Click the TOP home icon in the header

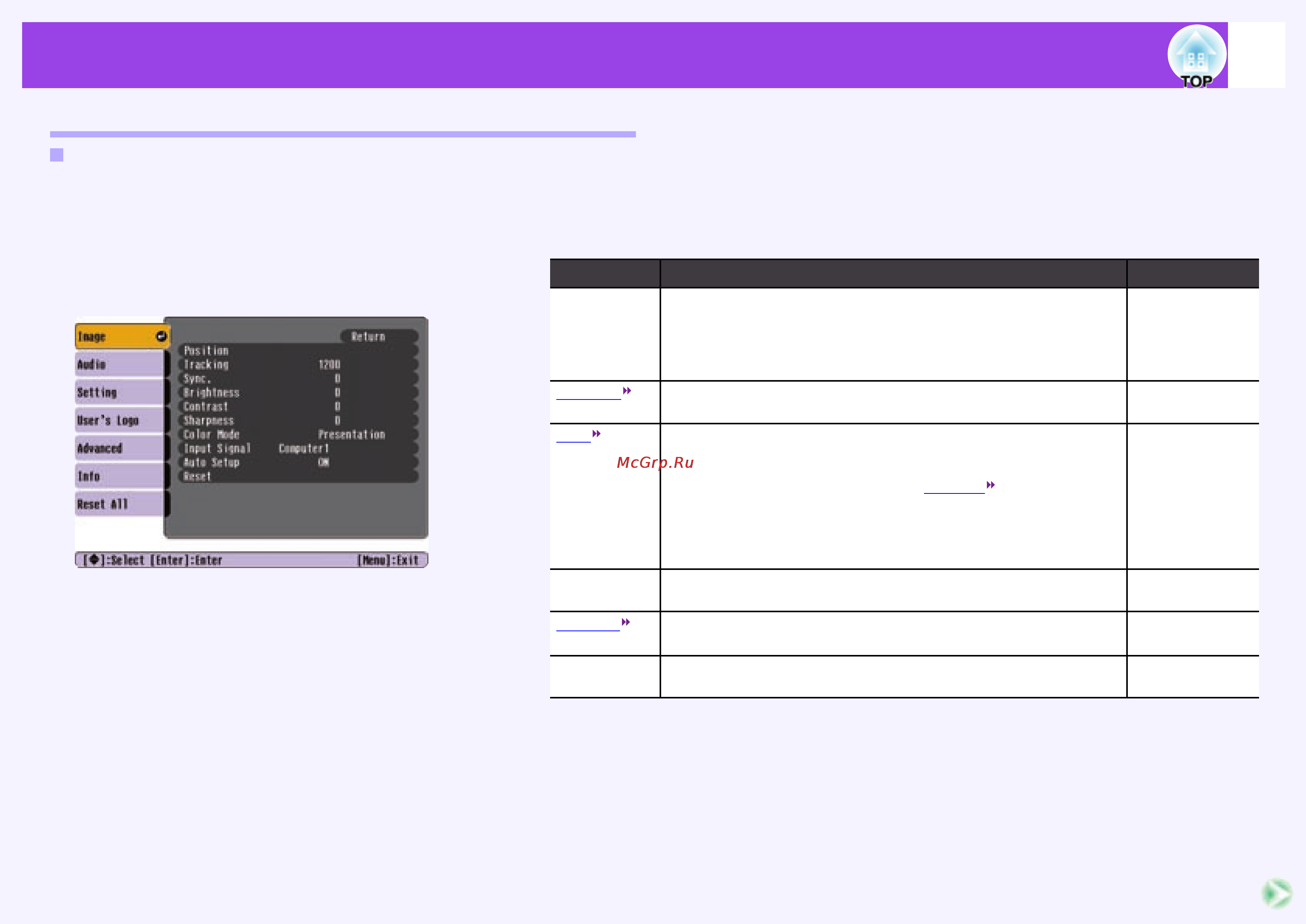1197,56
